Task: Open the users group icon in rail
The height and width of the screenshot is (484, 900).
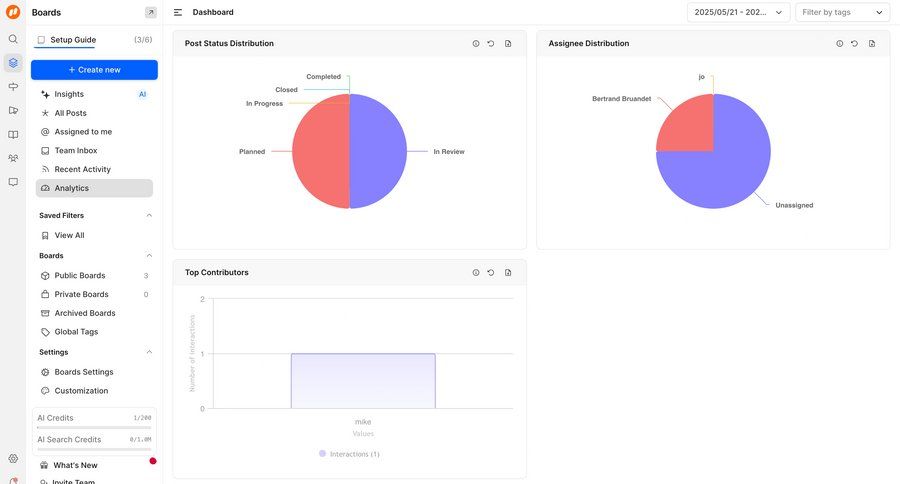Action: point(13,158)
